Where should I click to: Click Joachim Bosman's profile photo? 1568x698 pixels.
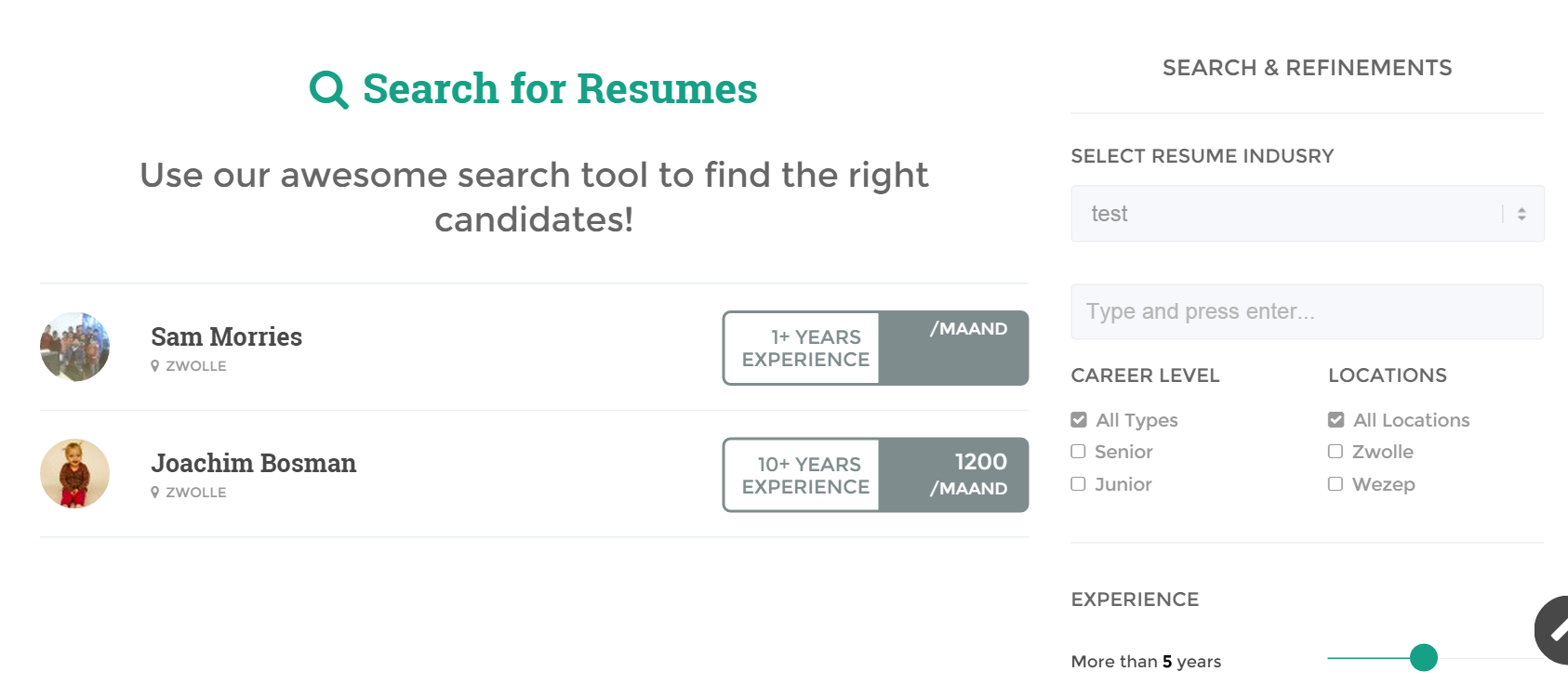(x=74, y=473)
